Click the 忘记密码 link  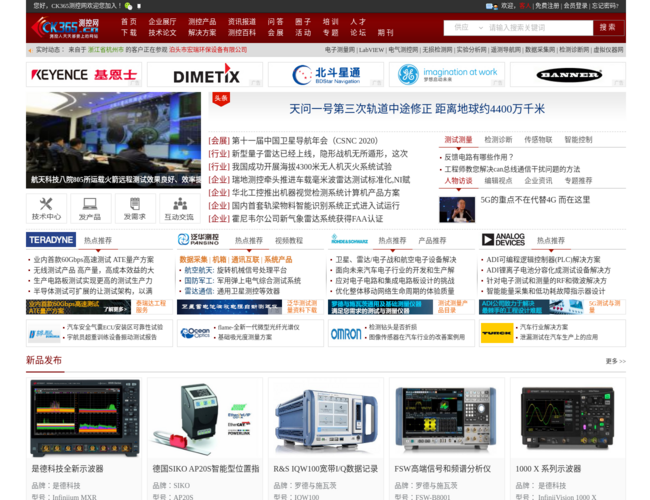605,6
